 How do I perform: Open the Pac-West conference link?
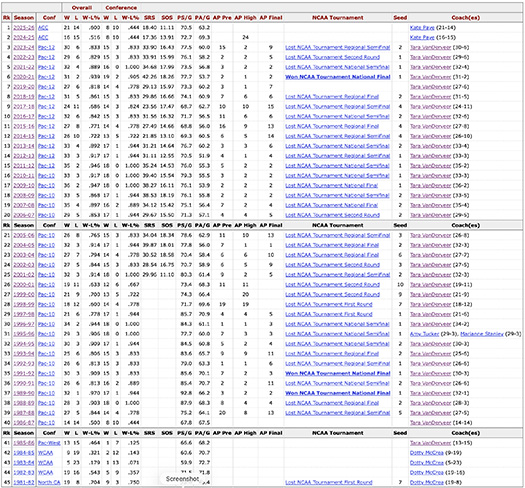[x=49, y=443]
